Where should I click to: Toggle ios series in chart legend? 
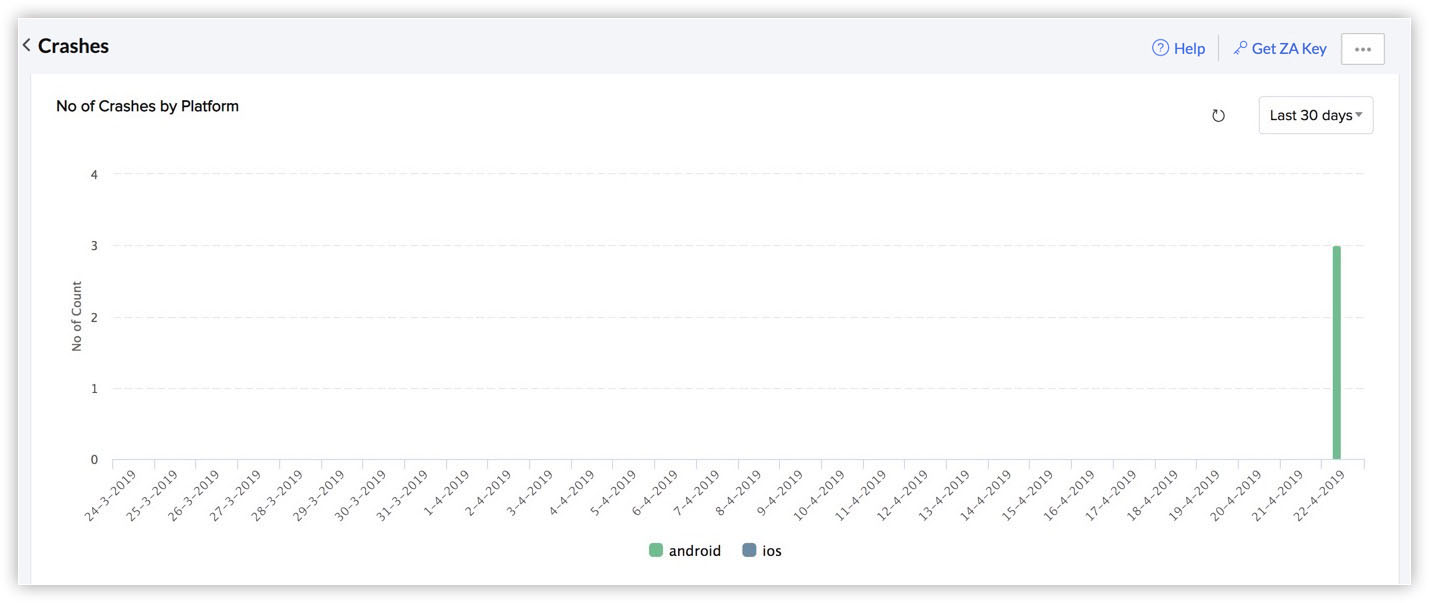pos(771,551)
